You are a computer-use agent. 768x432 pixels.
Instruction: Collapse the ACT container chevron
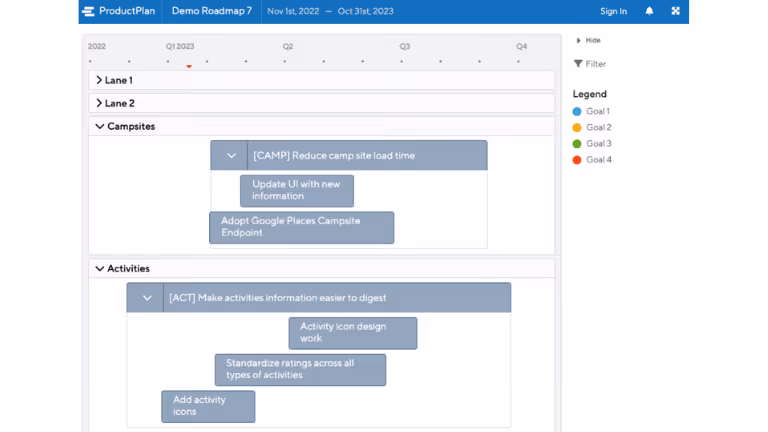coord(147,298)
